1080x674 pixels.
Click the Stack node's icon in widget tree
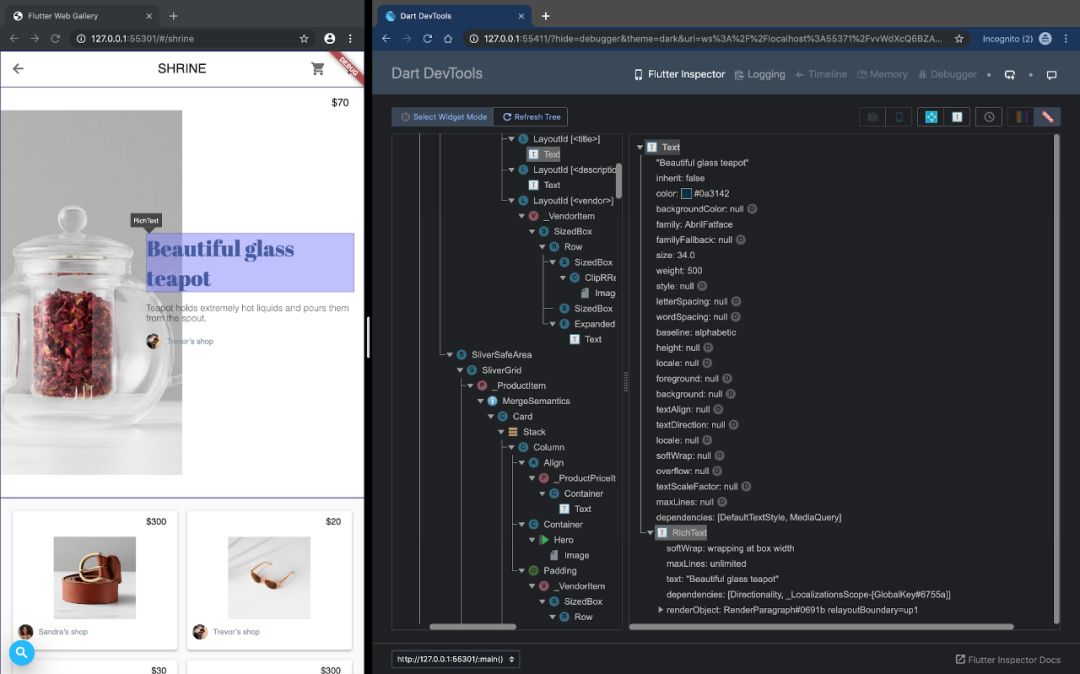pyautogui.click(x=513, y=432)
